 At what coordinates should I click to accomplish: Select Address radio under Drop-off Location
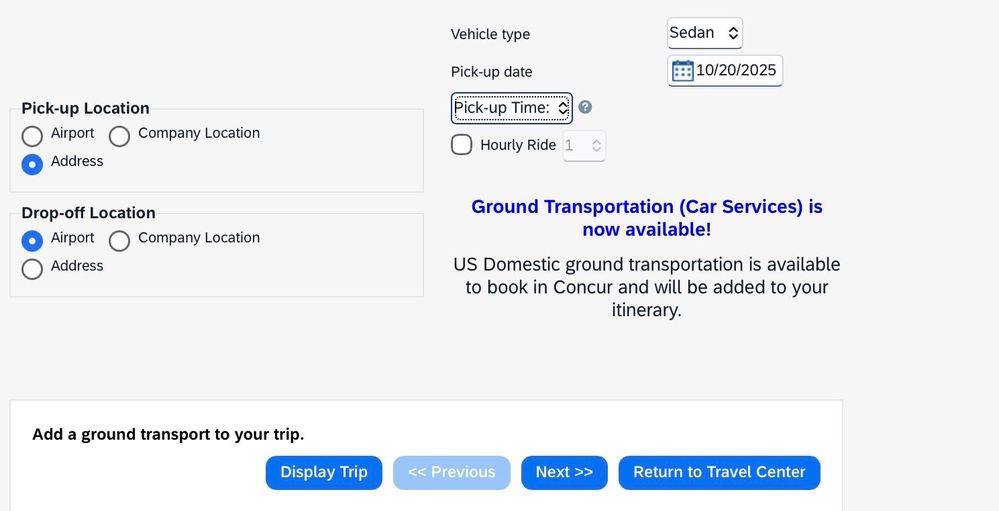(32, 268)
